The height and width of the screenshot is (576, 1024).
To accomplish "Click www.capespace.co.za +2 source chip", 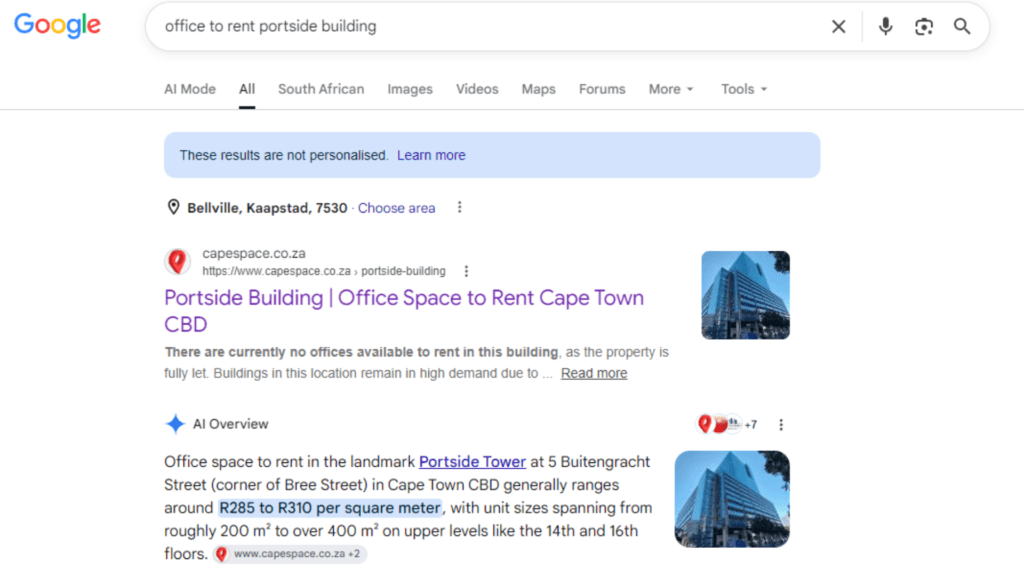I will coord(289,554).
